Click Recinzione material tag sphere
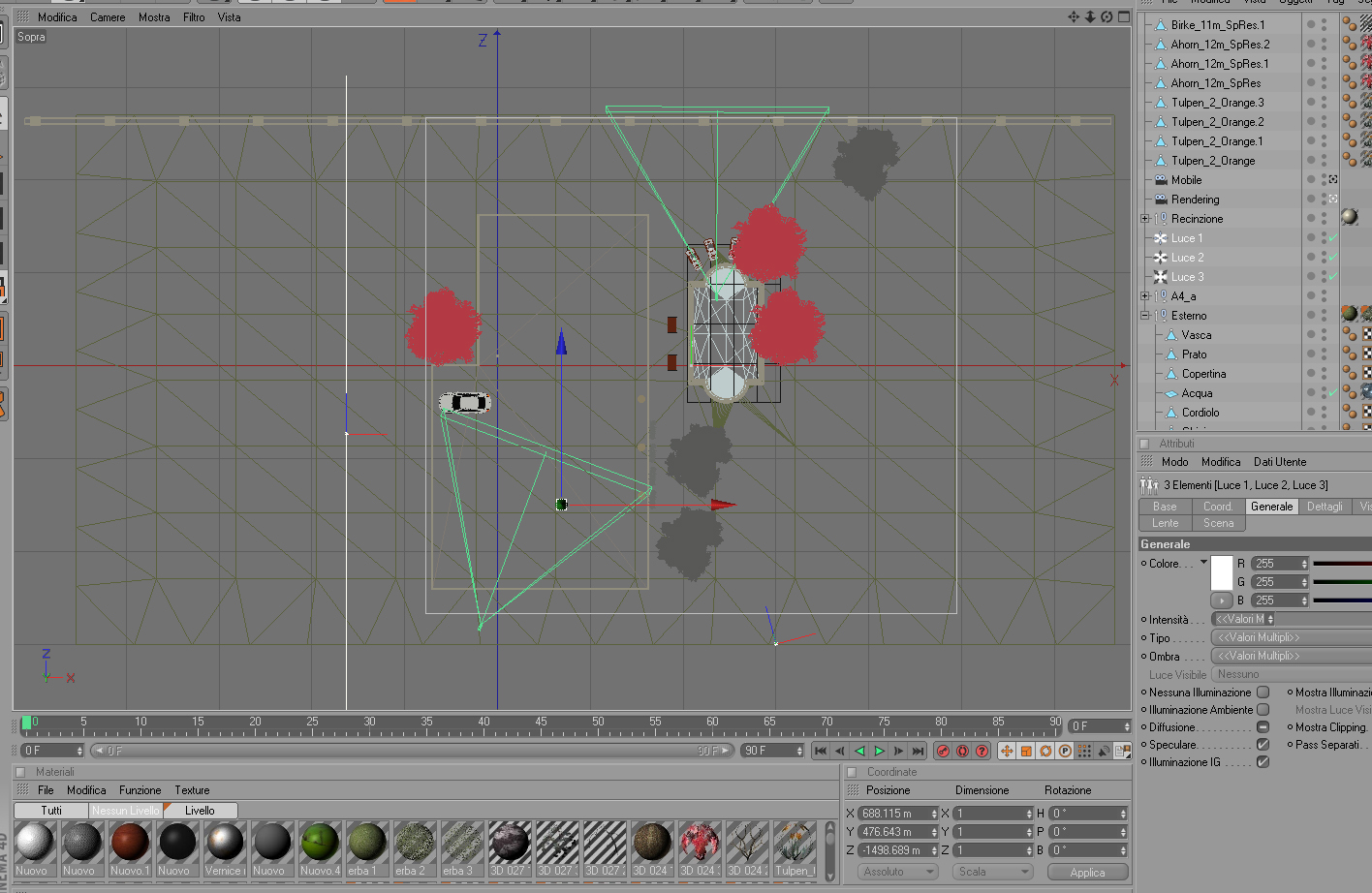 click(x=1349, y=217)
